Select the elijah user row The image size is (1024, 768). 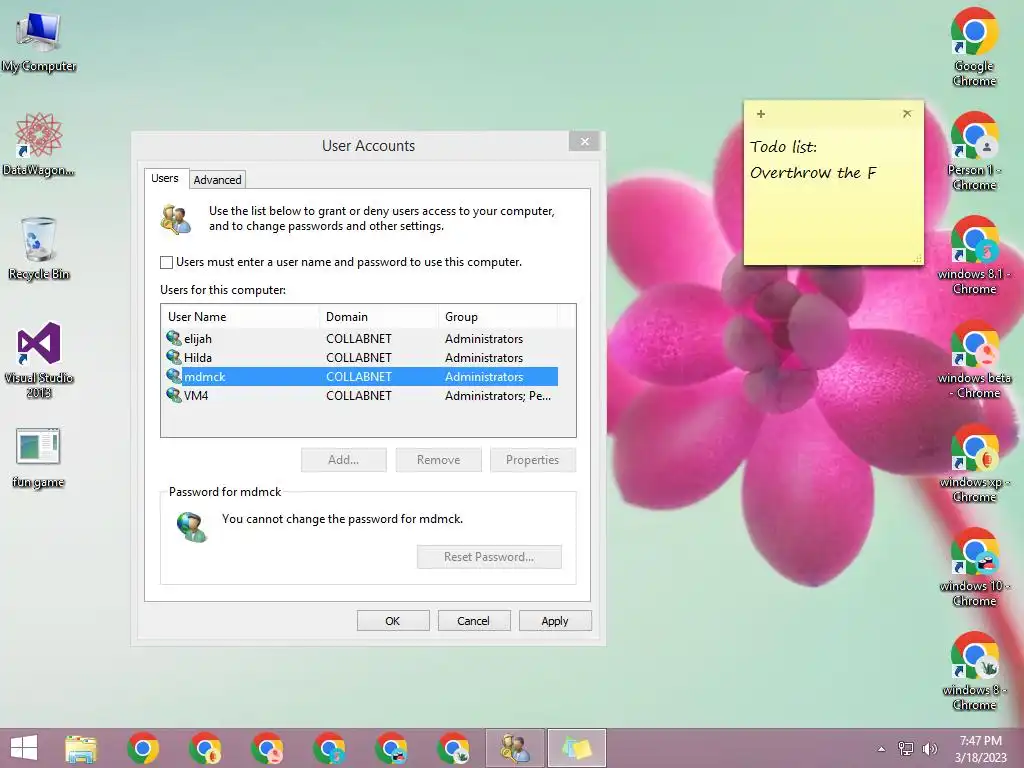tap(360, 338)
